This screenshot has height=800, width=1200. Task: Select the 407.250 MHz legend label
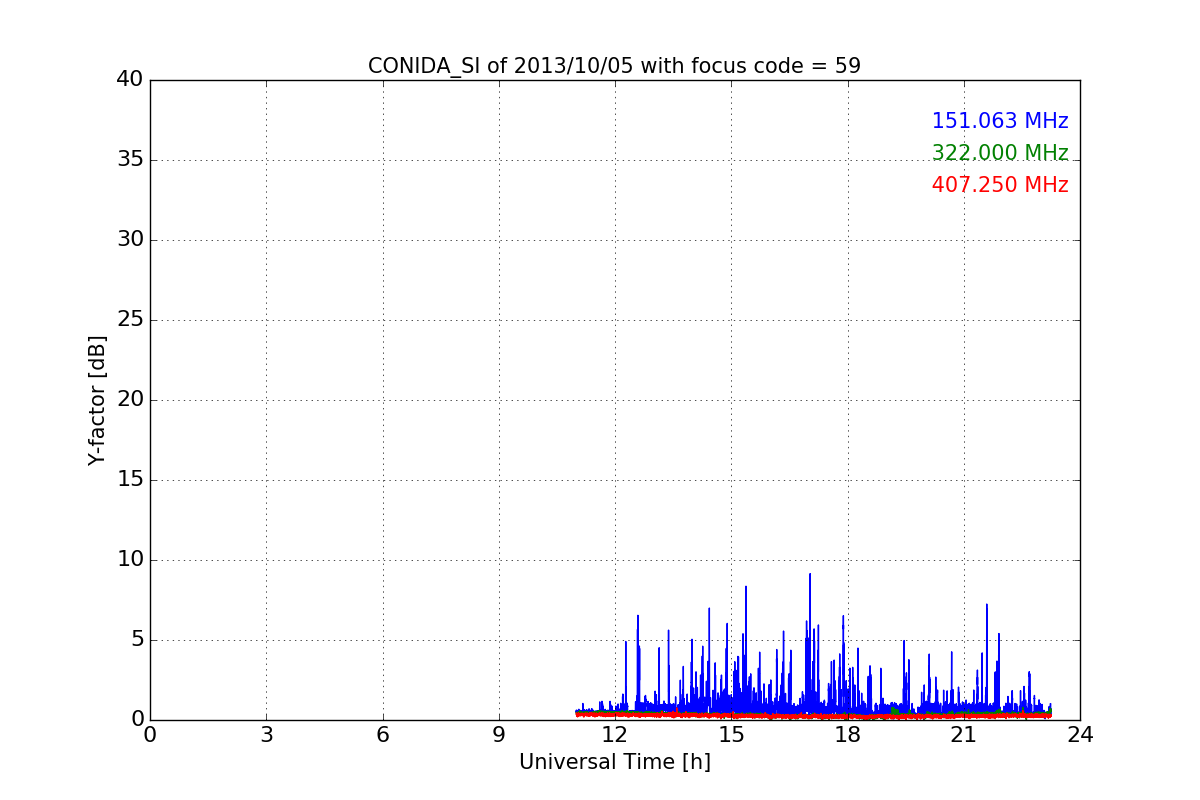click(x=1000, y=185)
